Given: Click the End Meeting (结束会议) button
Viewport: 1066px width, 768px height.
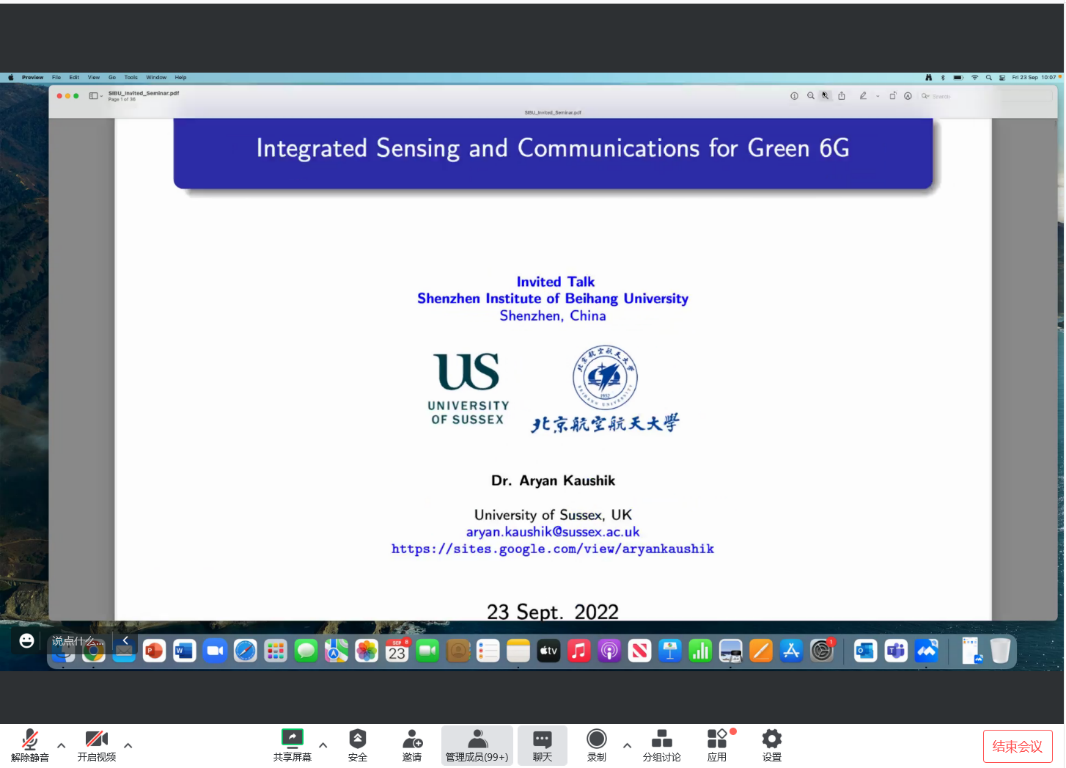Looking at the screenshot, I should point(1017,746).
